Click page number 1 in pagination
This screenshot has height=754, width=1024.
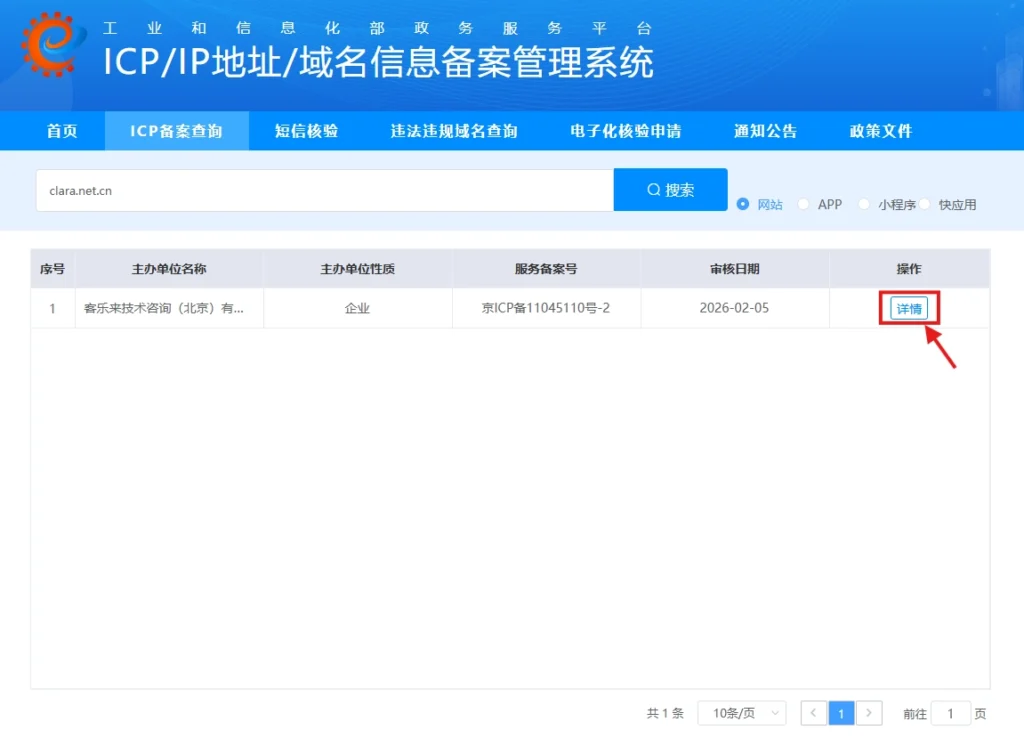pos(841,713)
